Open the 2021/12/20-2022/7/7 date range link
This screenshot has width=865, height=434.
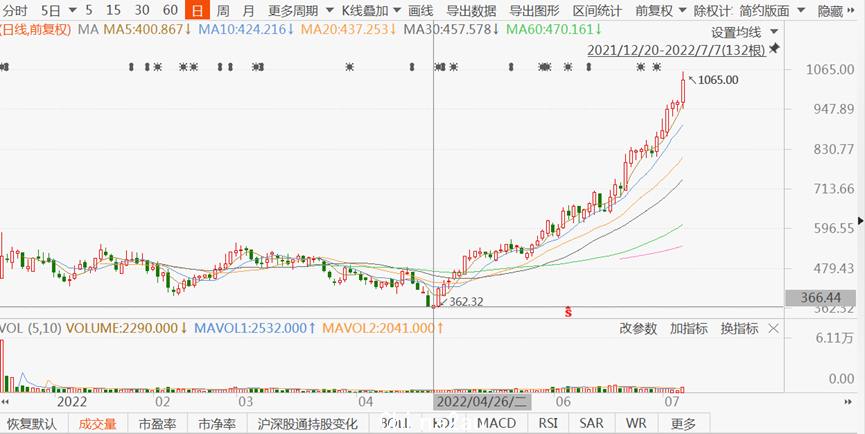coord(676,50)
